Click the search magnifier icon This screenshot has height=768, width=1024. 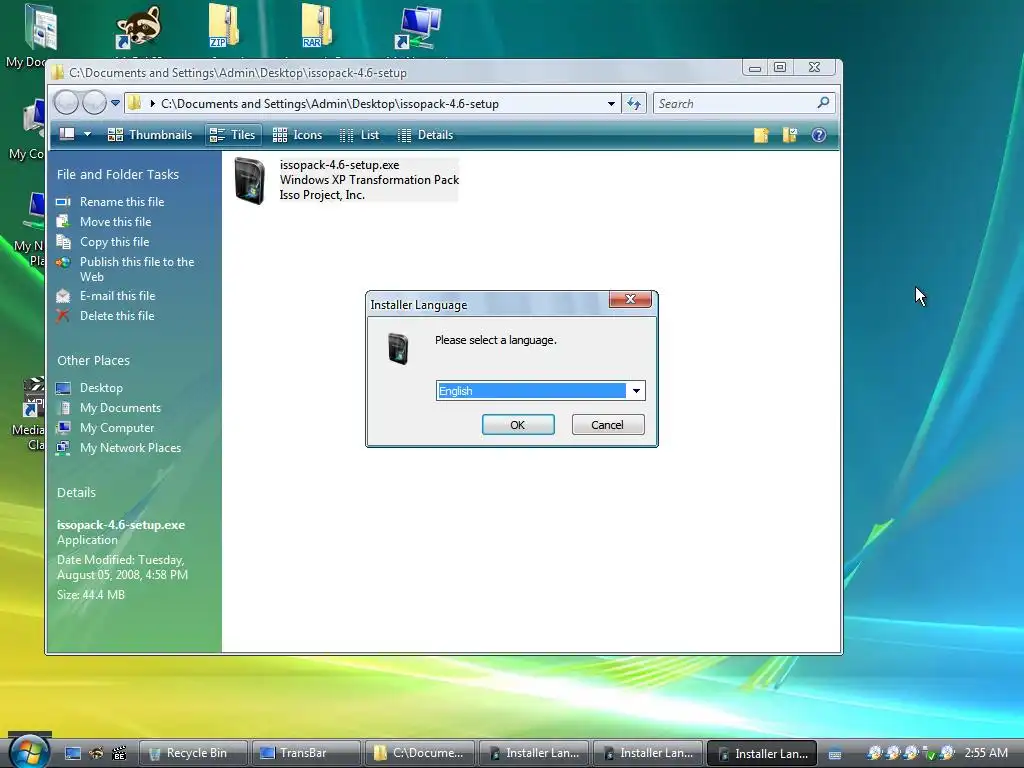824,103
